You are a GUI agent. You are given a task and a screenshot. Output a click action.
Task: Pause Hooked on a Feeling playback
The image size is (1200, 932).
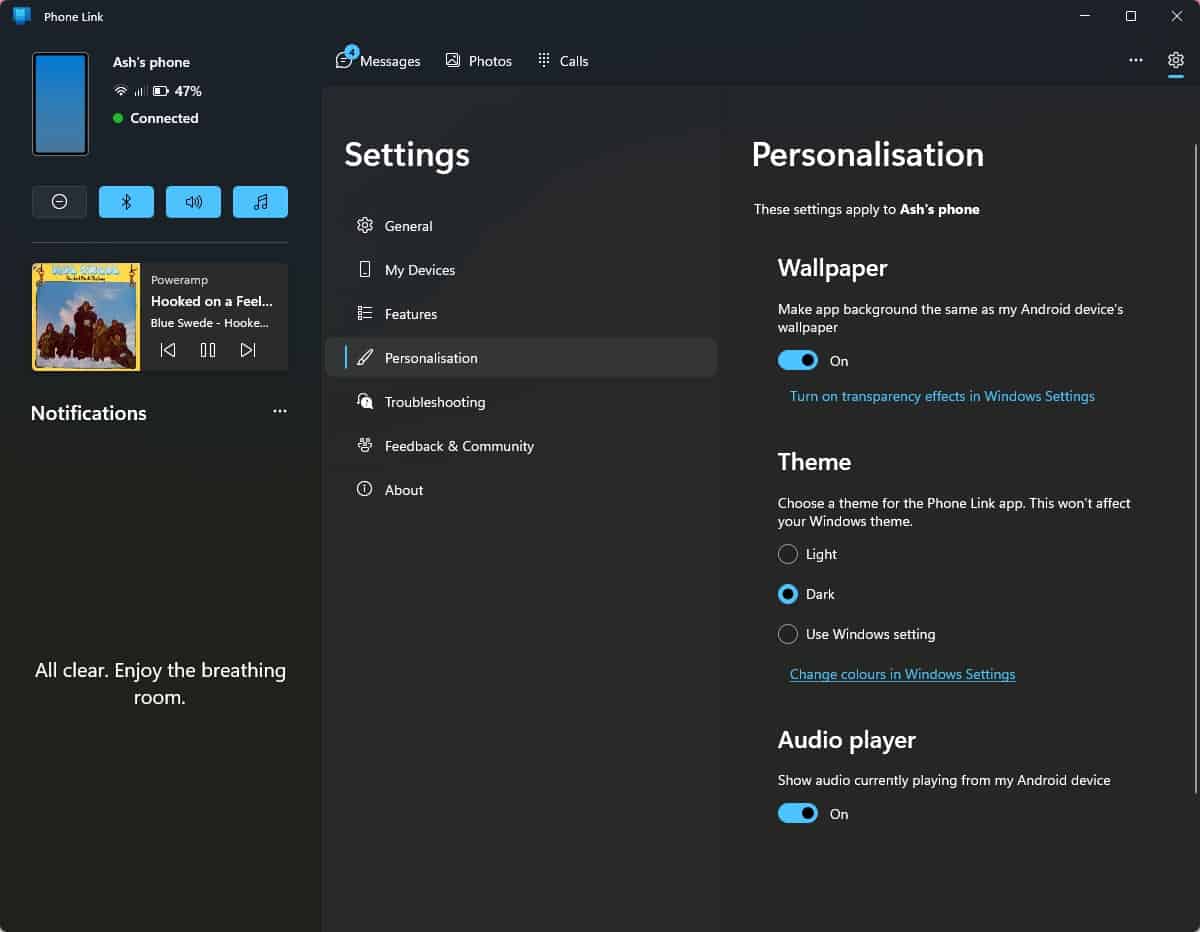click(x=208, y=350)
